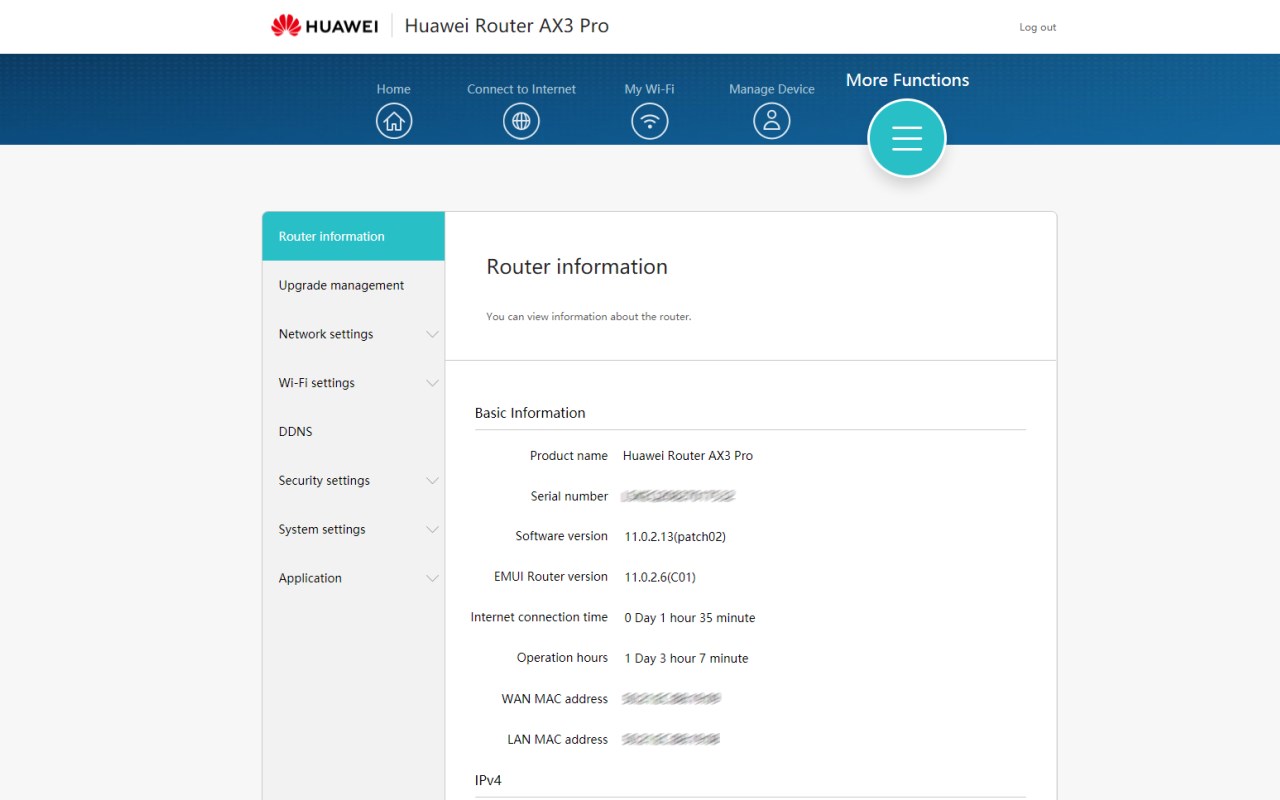Viewport: 1280px width, 800px height.
Task: Click the blurred WAN MAC address value
Action: tap(671, 699)
